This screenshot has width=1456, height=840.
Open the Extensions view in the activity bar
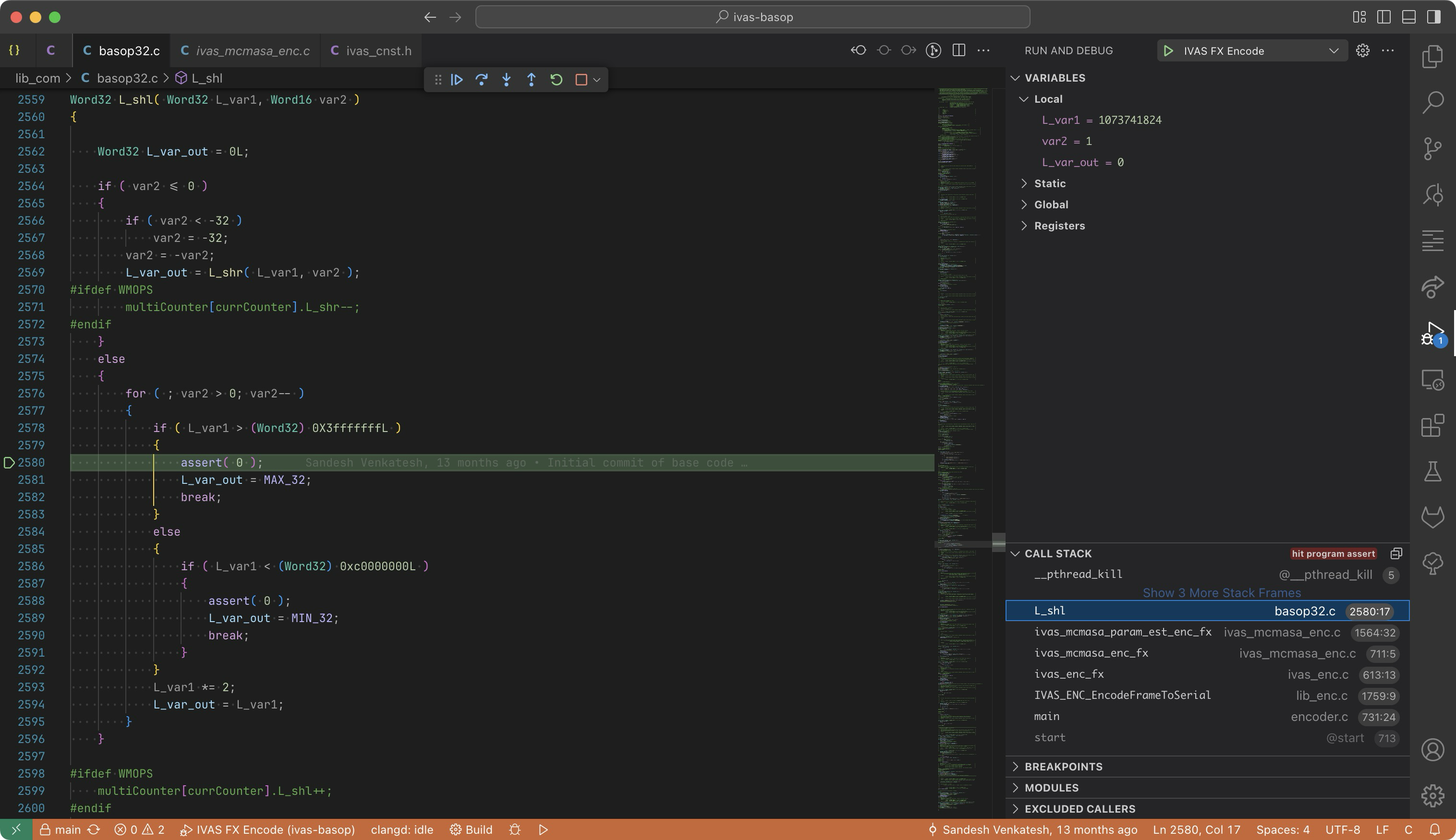(1432, 426)
